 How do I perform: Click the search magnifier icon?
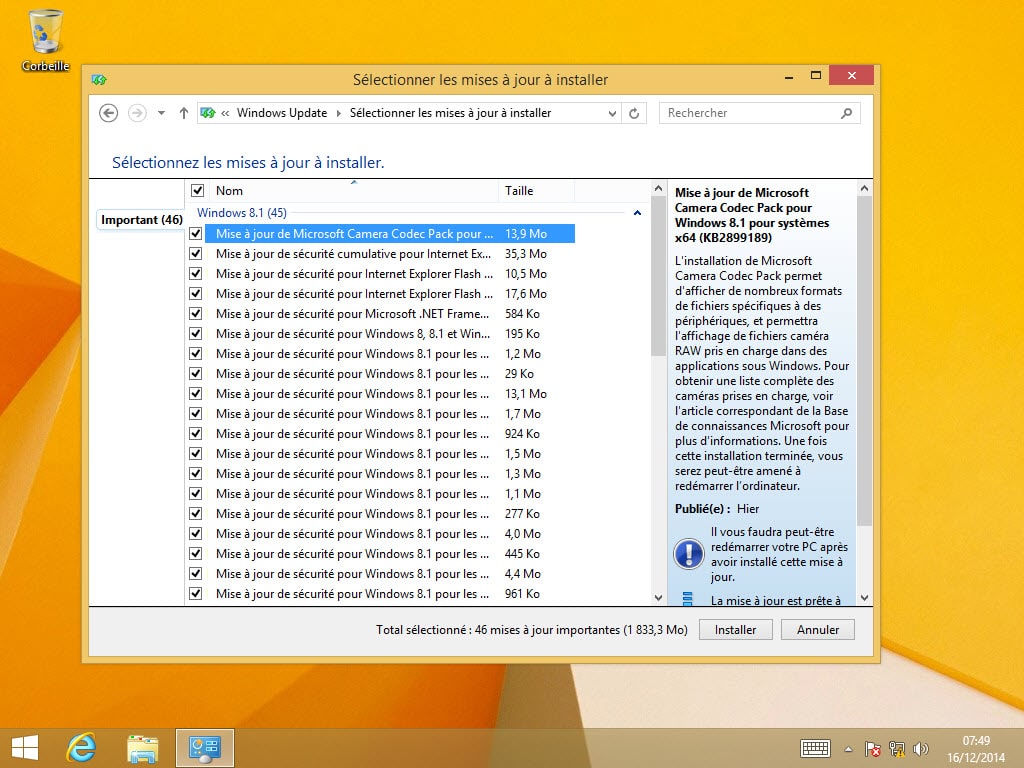point(846,113)
